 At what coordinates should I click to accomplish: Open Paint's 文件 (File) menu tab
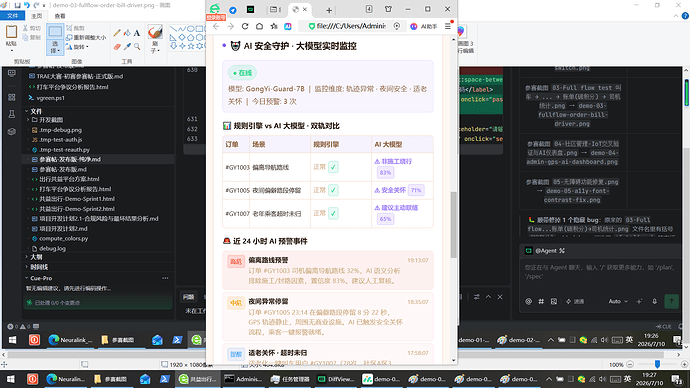(12, 16)
